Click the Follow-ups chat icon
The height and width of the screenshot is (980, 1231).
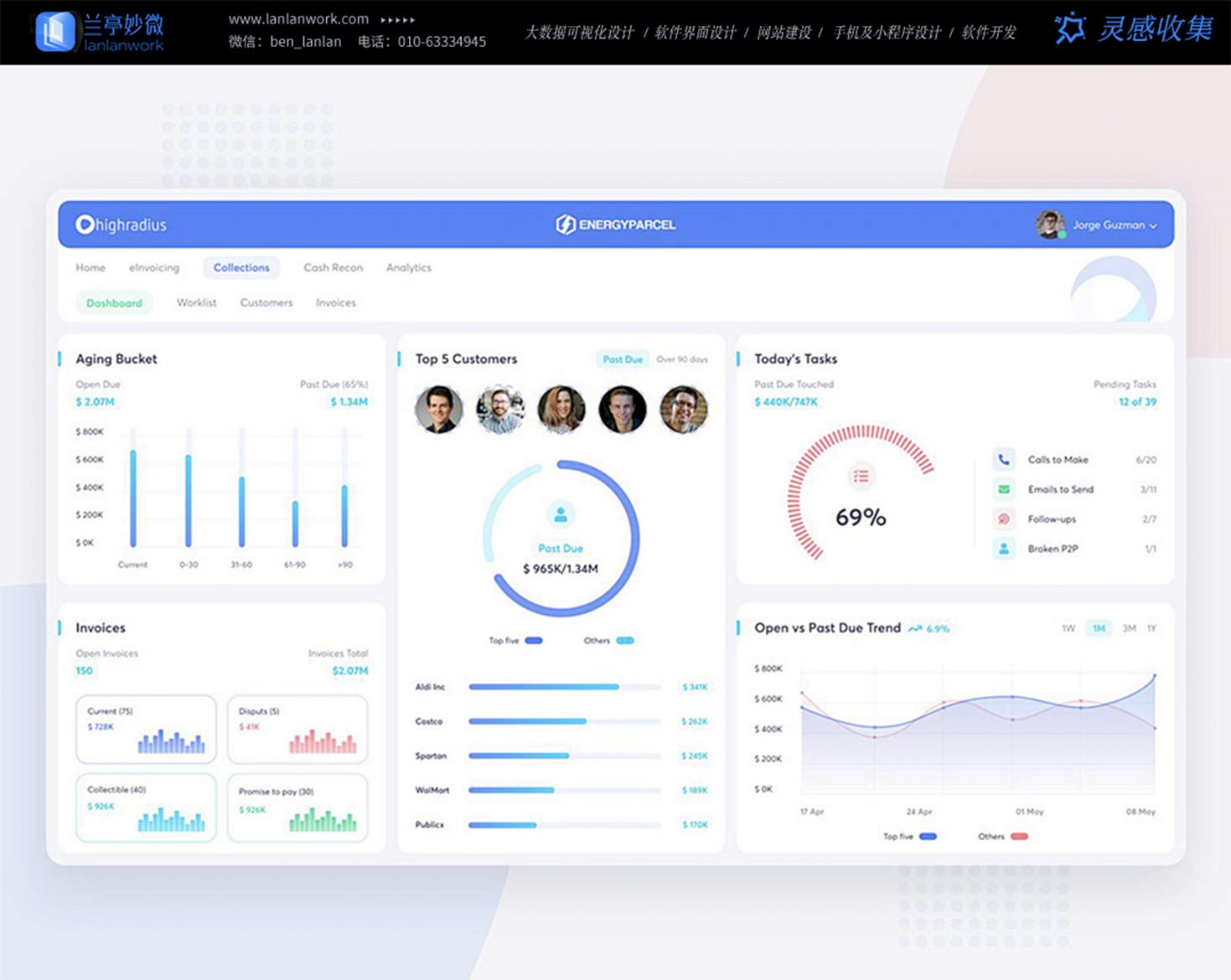[x=1003, y=519]
